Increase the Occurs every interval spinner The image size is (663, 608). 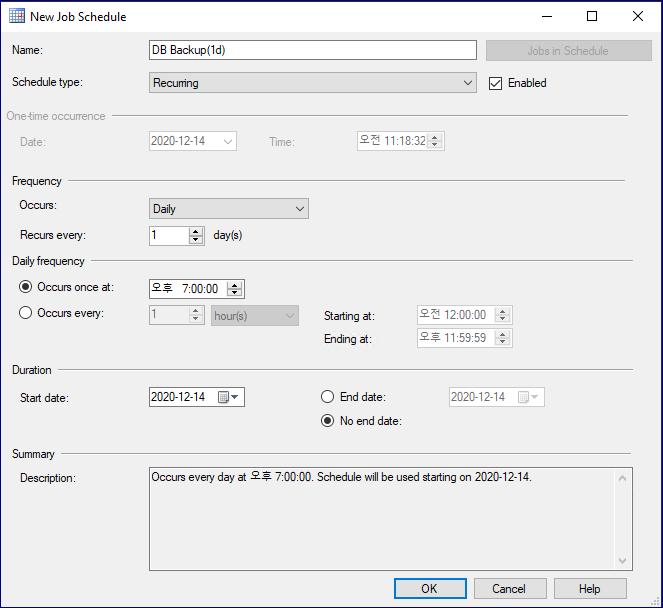(x=195, y=311)
